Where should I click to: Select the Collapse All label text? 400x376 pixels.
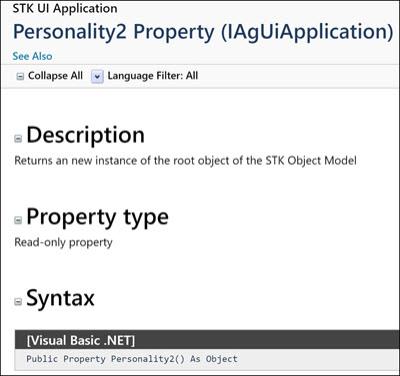55,76
